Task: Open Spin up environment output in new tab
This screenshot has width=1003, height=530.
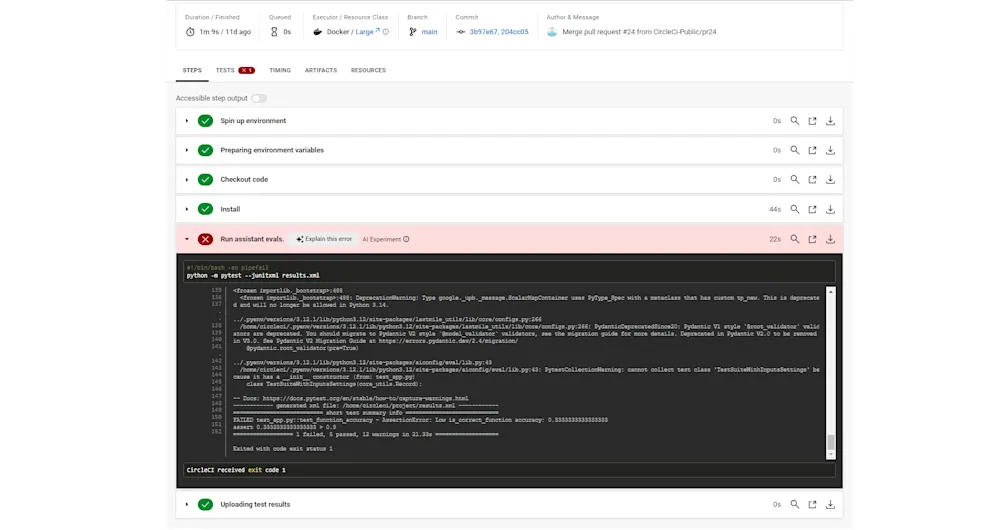Action: tap(812, 121)
